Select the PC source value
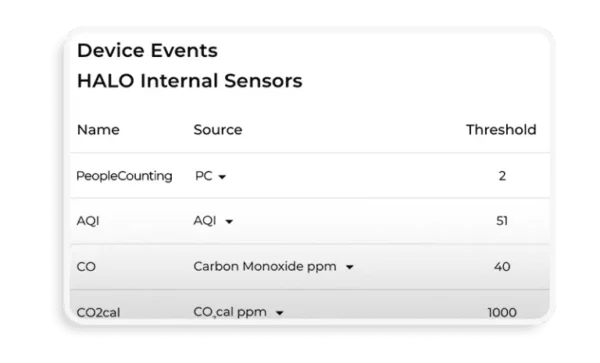600x363 pixels. click(x=204, y=176)
